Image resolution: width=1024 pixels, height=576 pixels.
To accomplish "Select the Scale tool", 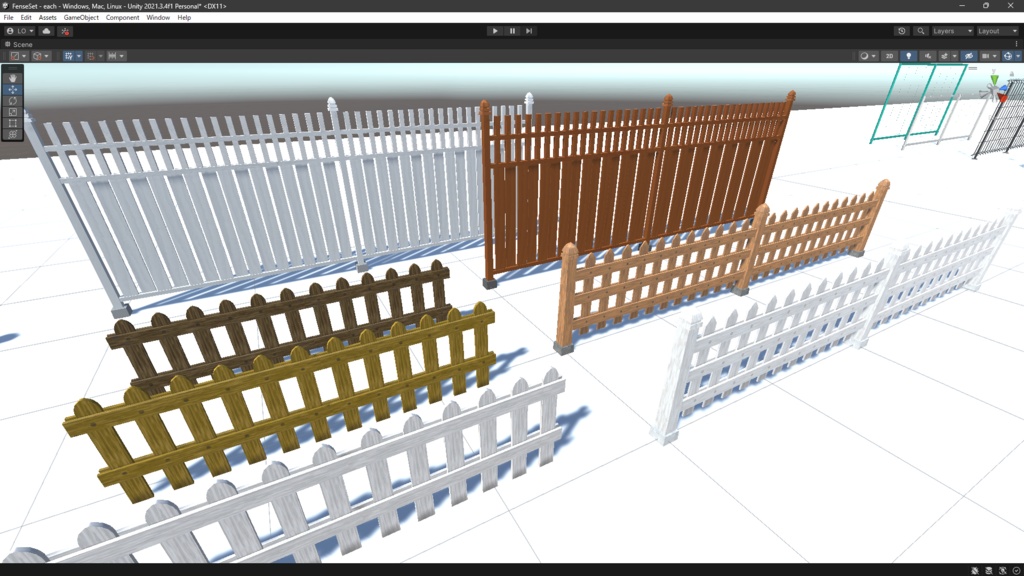I will (12, 112).
